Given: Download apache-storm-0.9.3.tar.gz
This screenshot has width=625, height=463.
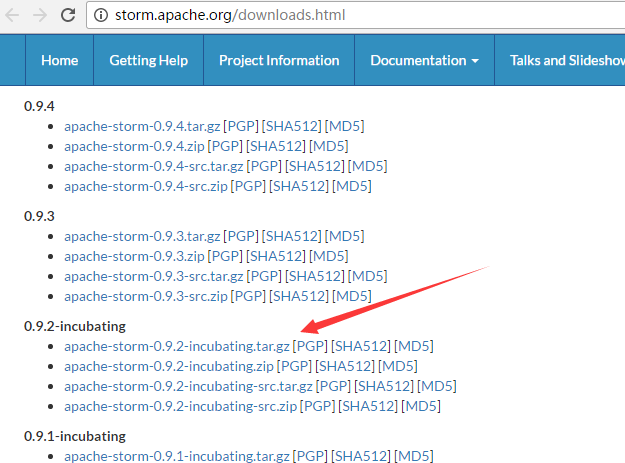Looking at the screenshot, I should coord(142,236).
